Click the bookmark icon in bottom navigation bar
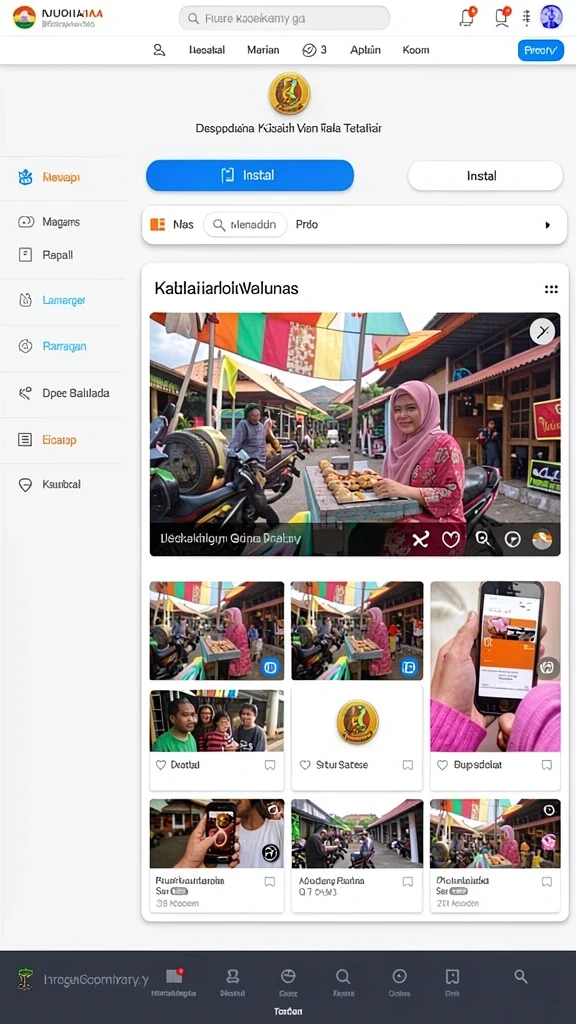 coord(452,976)
